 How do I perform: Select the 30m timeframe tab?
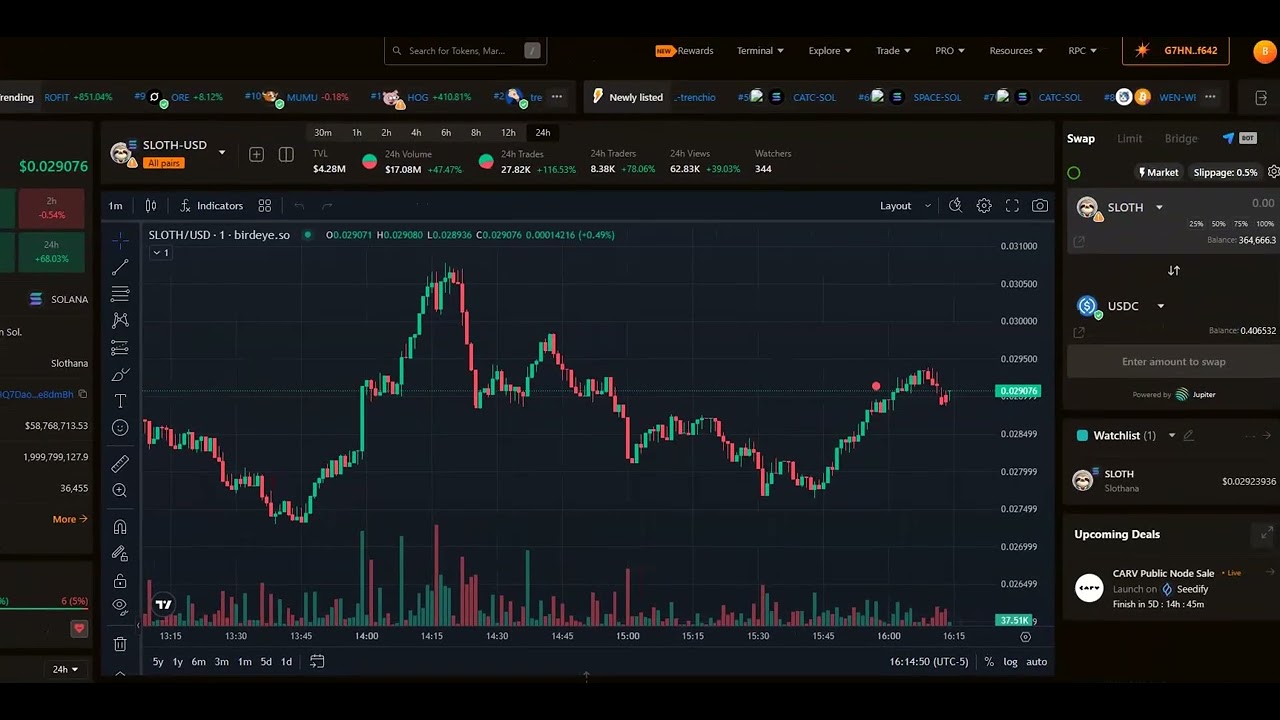(323, 133)
